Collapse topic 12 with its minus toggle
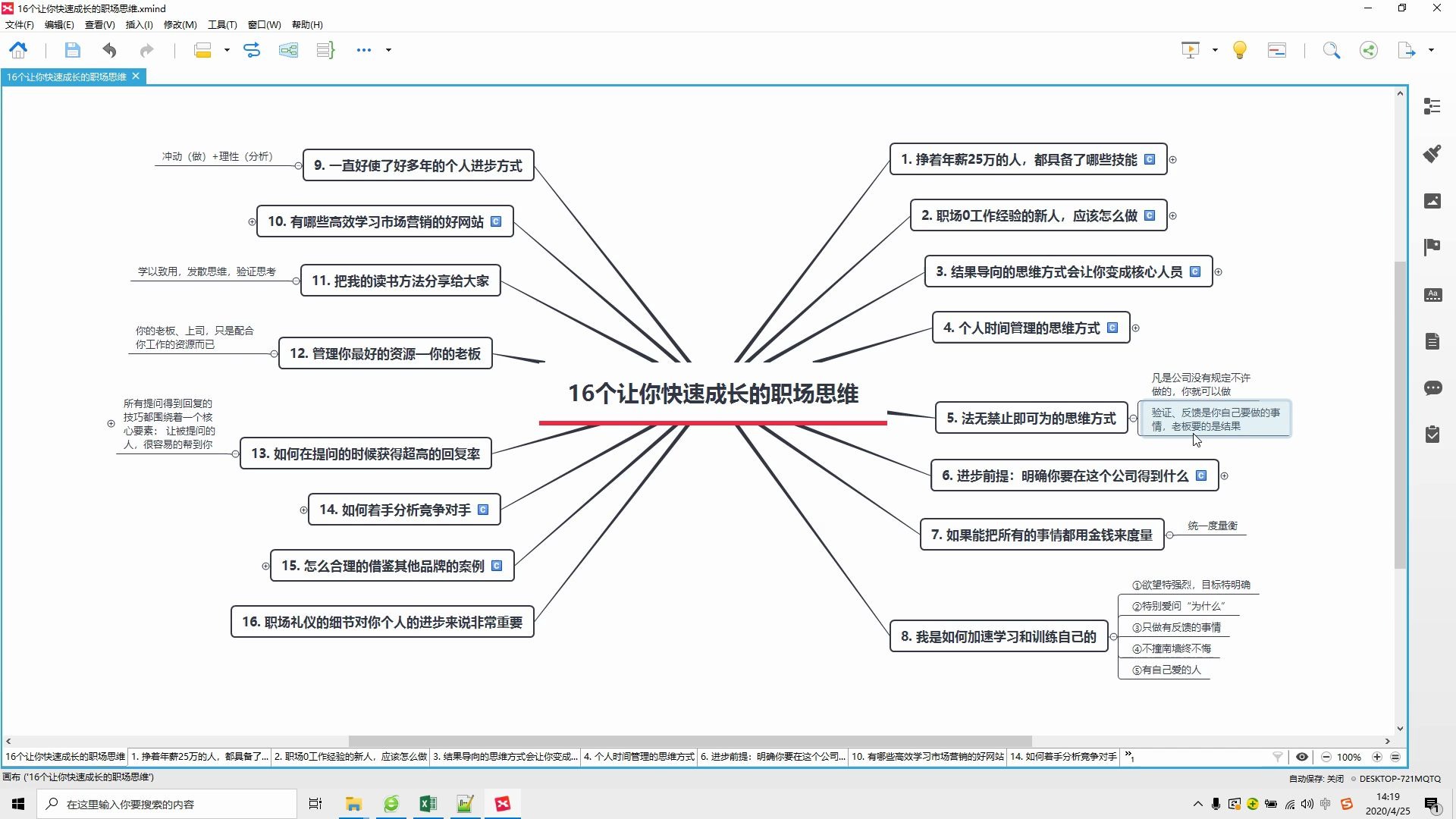The width and height of the screenshot is (1456, 819). click(x=274, y=354)
